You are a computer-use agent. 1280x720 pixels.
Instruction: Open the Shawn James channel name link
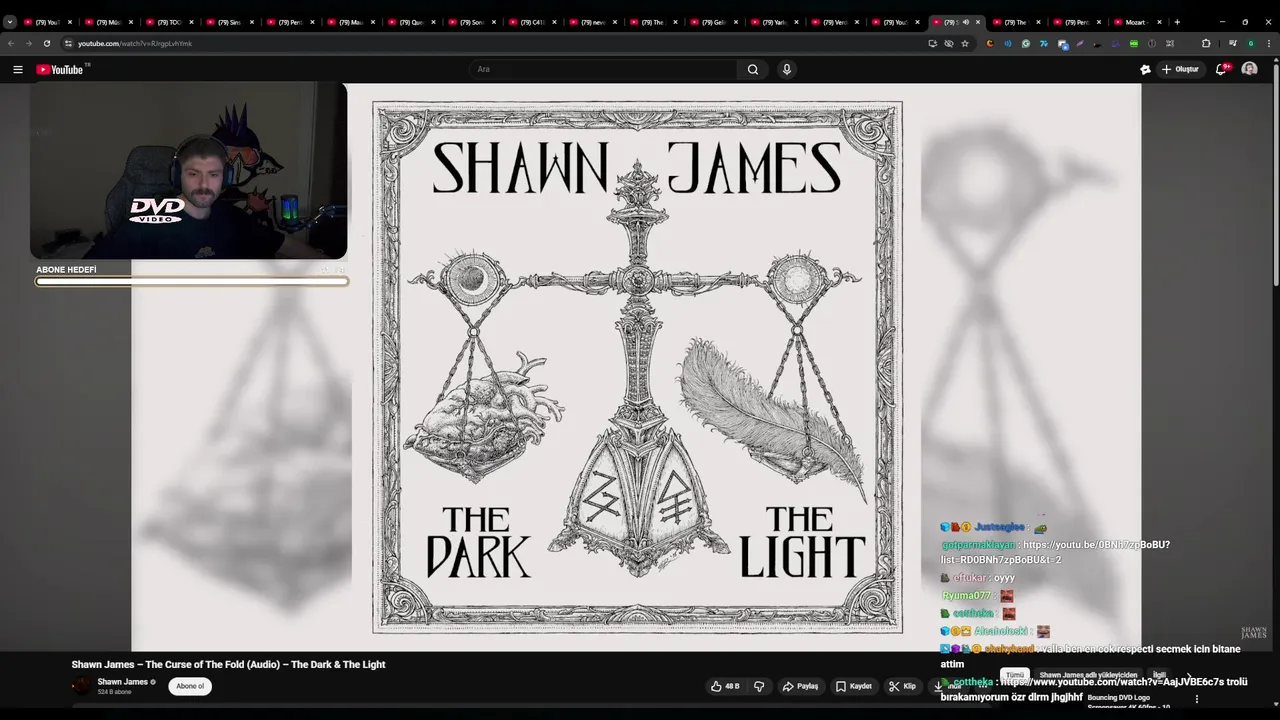click(122, 682)
